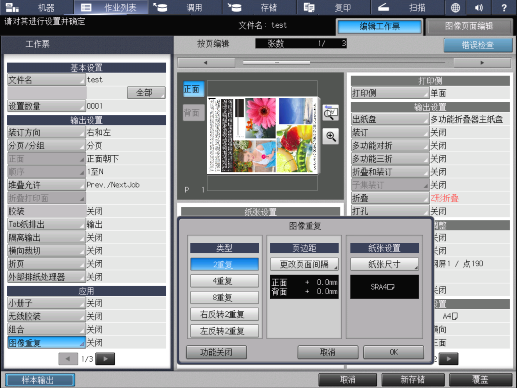517x388 pixels.
Task: Open the 作业列表 job list tab
Action: click(111, 7)
